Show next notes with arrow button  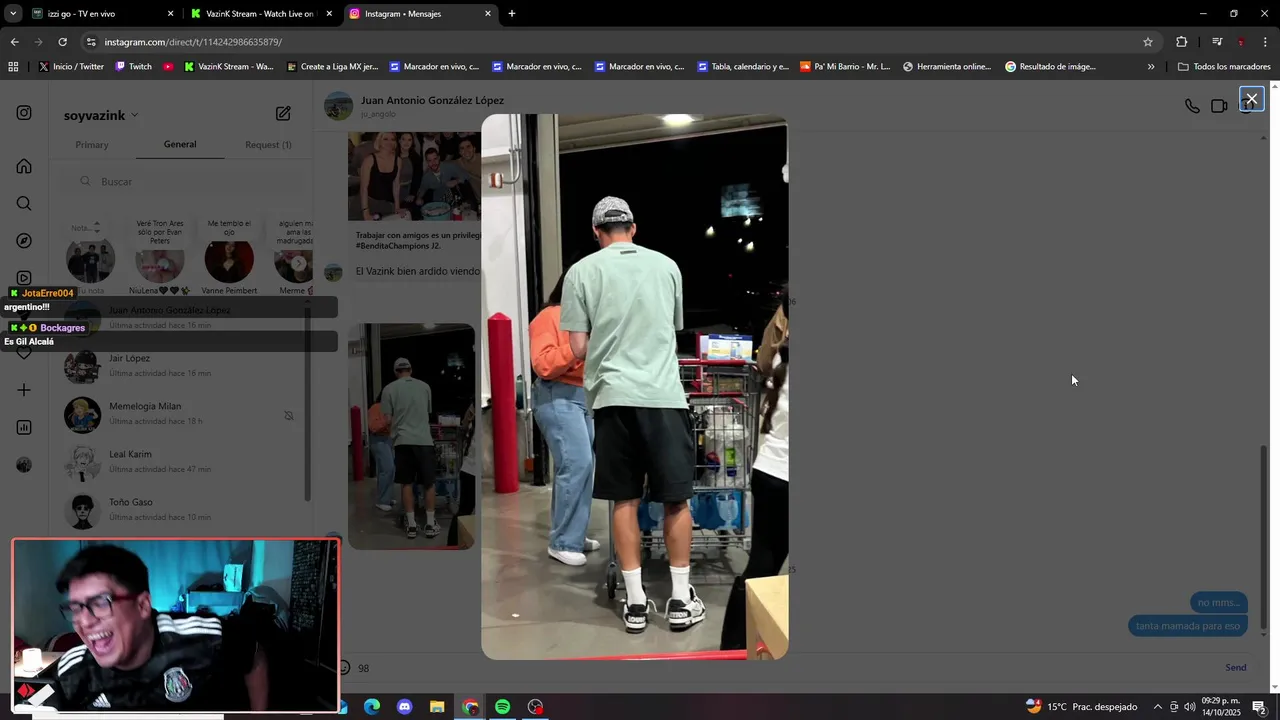coord(298,264)
